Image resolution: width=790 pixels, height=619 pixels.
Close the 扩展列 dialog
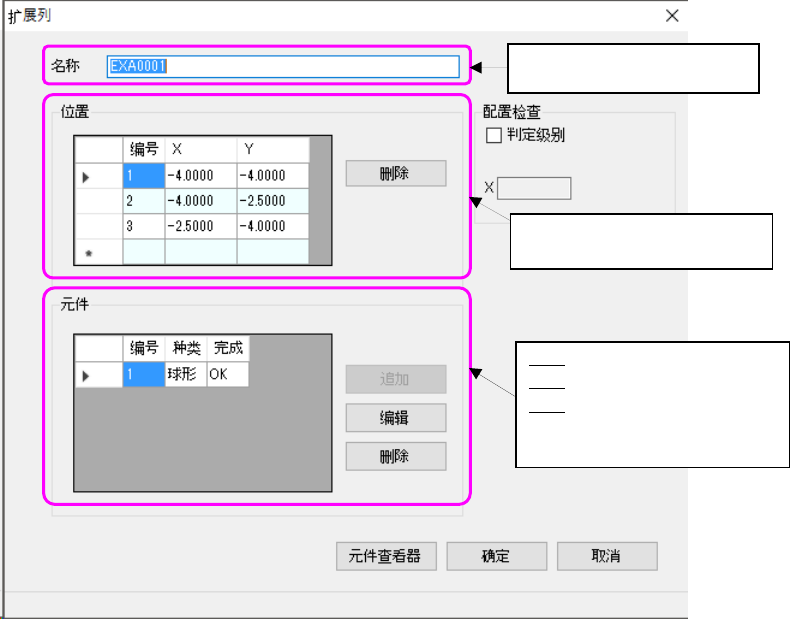[x=672, y=16]
